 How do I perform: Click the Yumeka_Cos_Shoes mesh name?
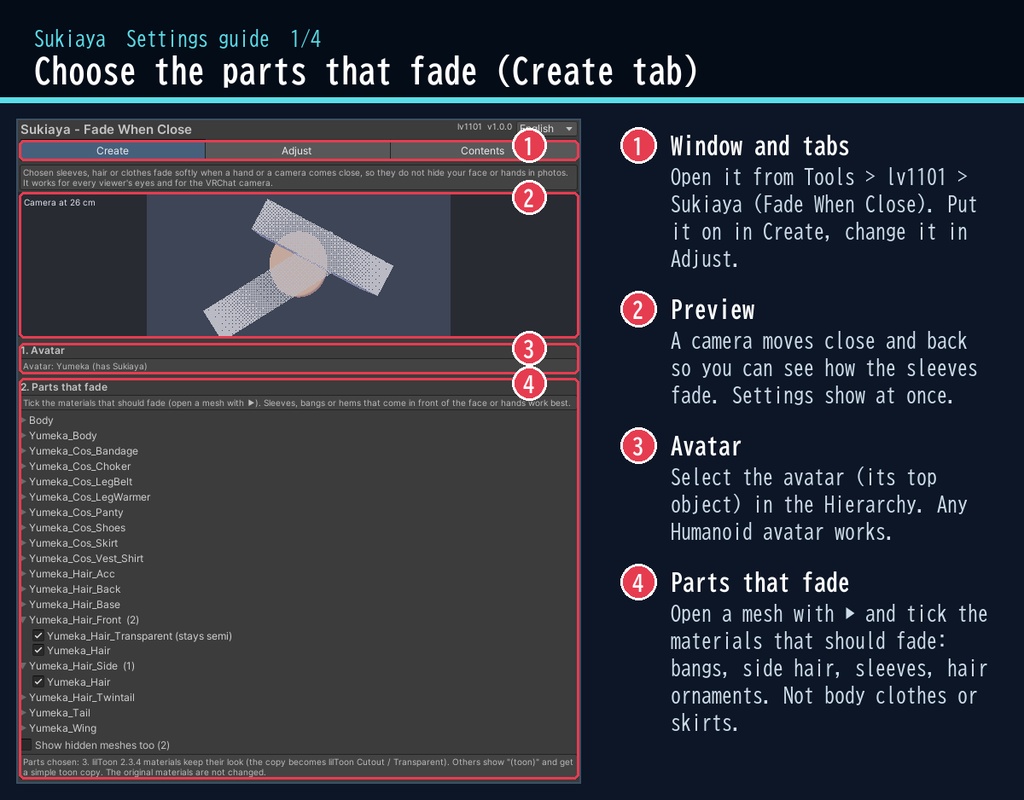click(77, 528)
